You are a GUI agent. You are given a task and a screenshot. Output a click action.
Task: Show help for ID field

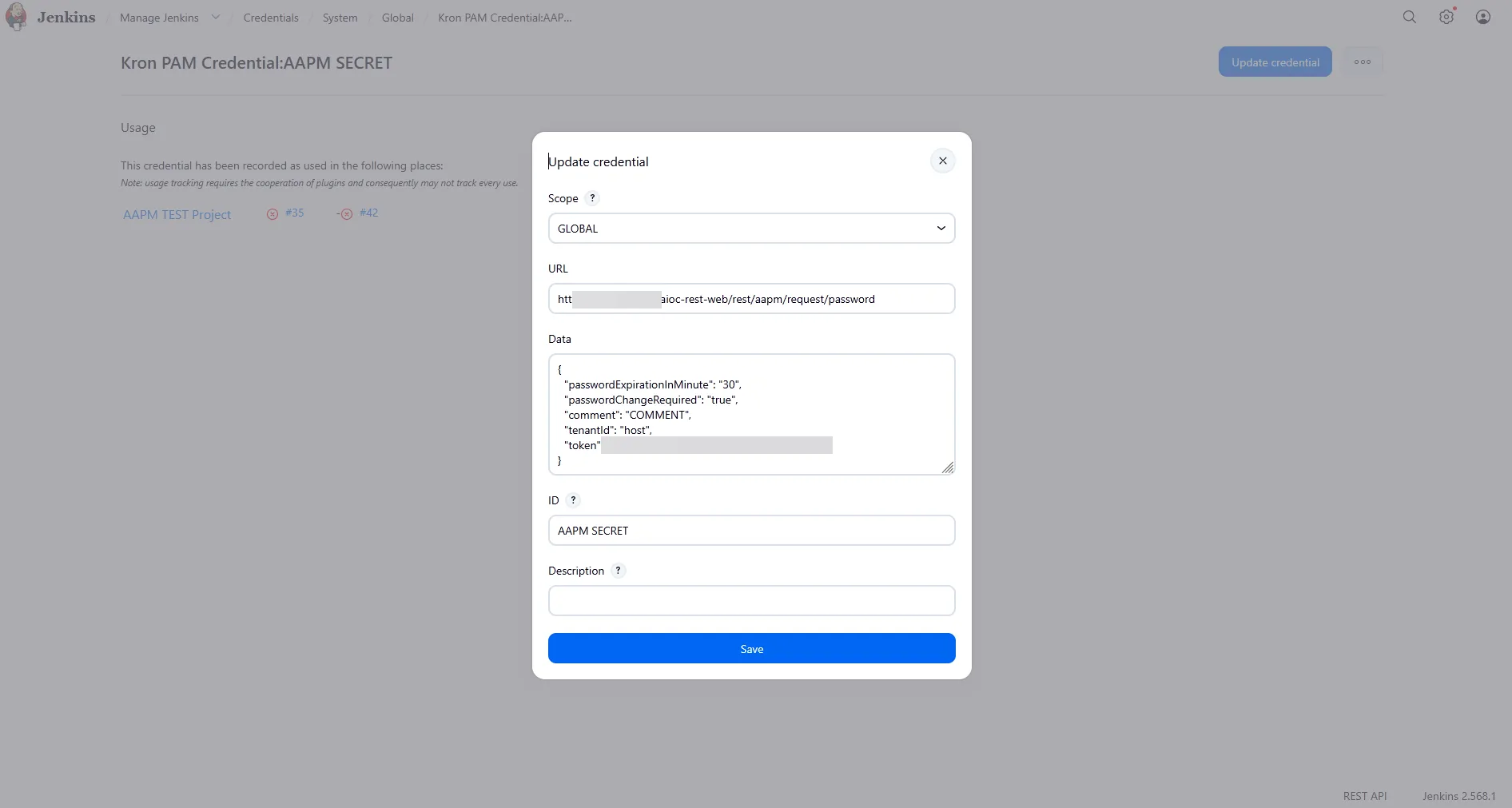click(x=573, y=500)
